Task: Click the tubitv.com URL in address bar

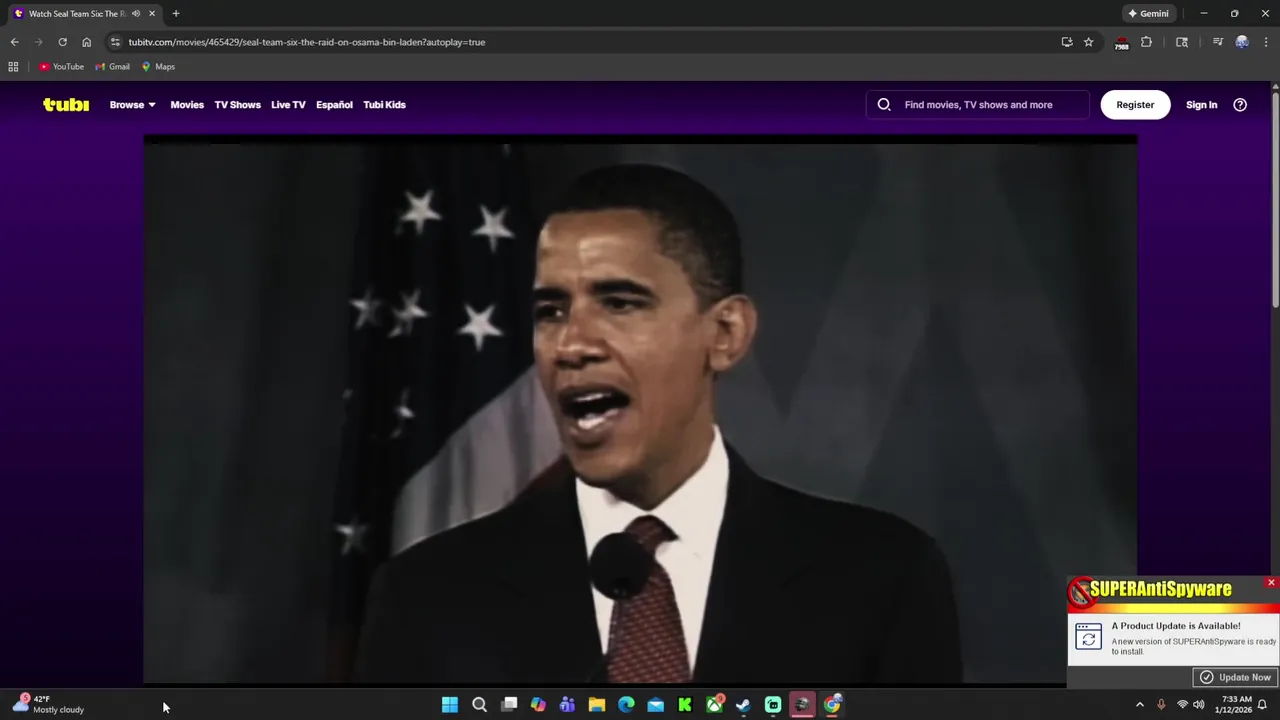Action: (x=306, y=42)
